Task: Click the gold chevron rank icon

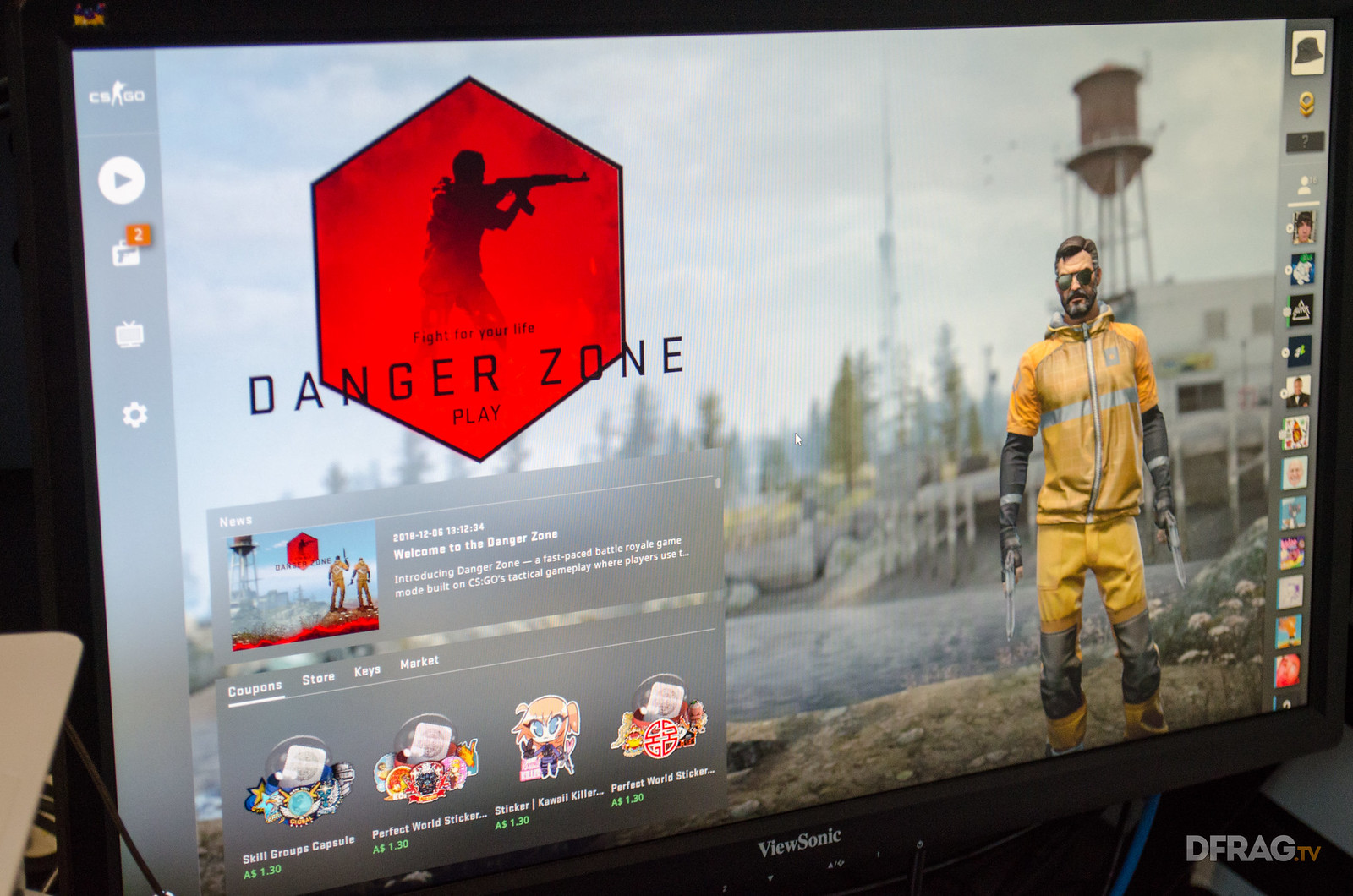Action: click(1306, 105)
